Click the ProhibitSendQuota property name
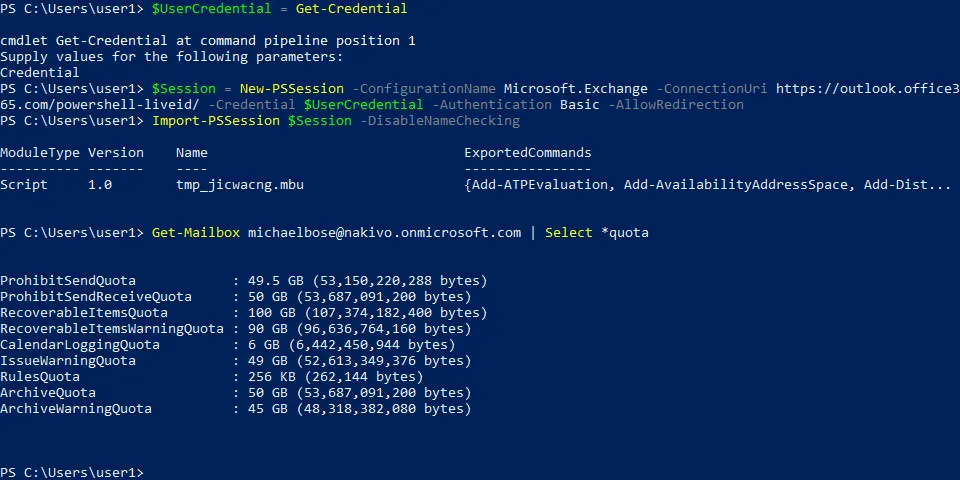This screenshot has height=480, width=960. pos(68,280)
